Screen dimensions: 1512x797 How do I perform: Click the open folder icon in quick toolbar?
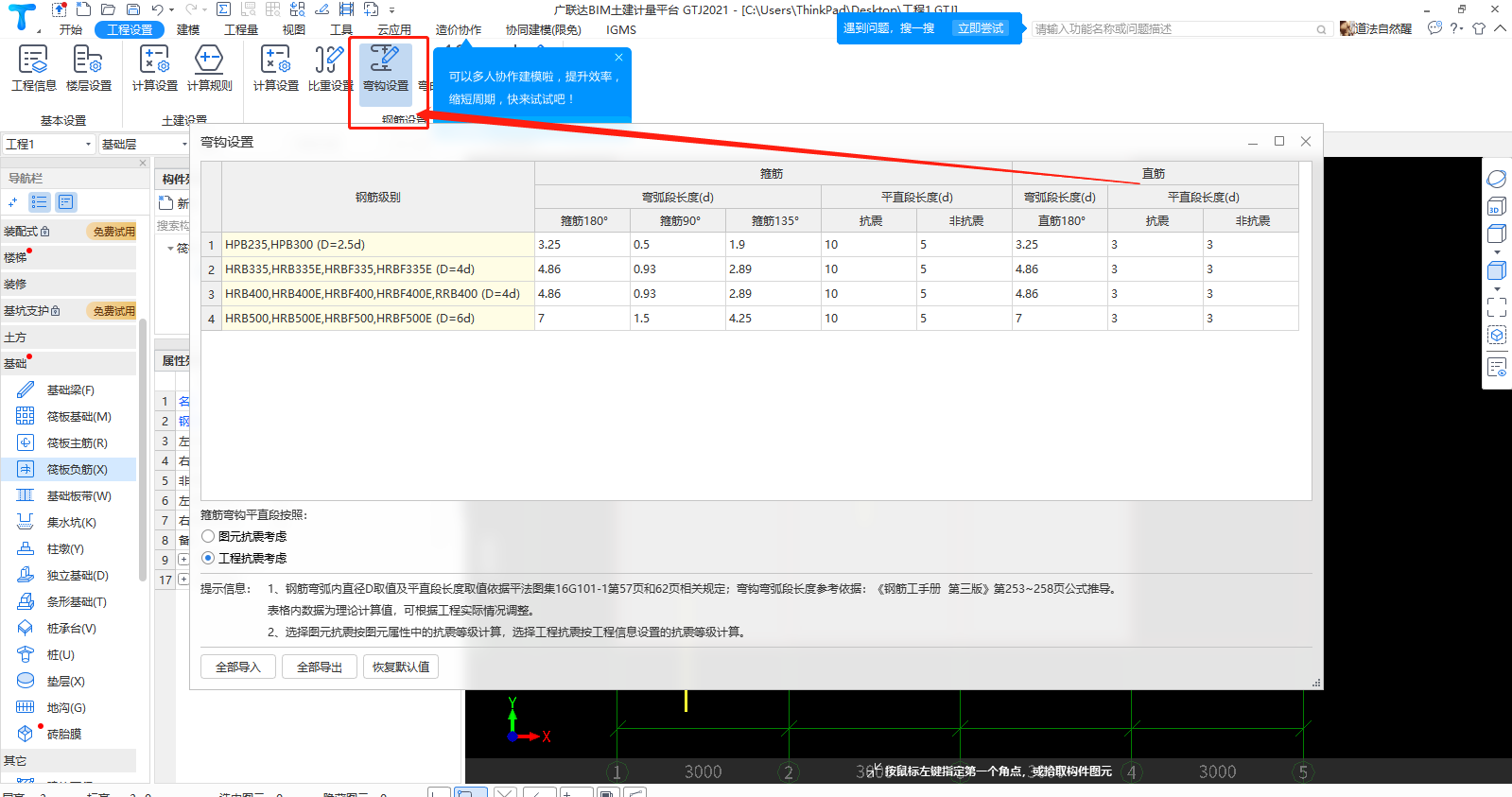(x=108, y=9)
